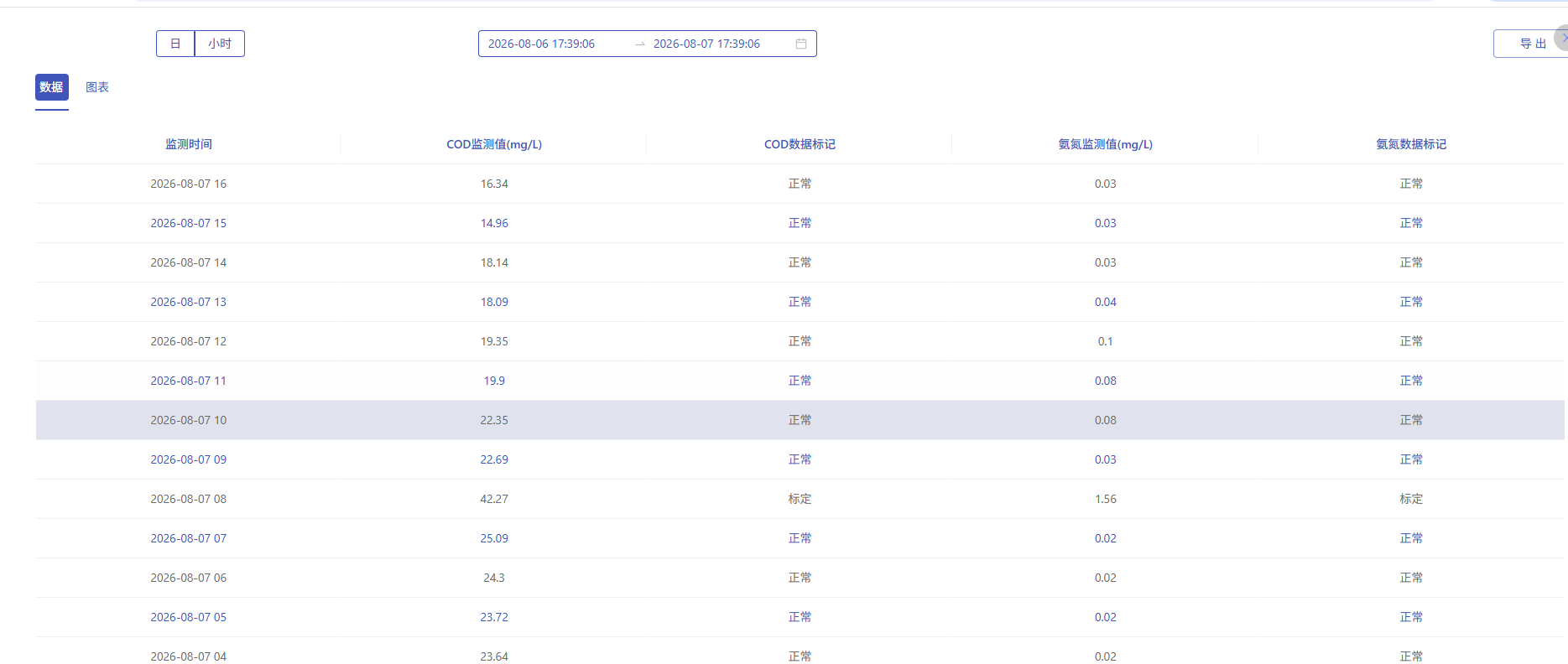Select row time 2026-08-07 08
The image size is (1568, 664).
[189, 499]
